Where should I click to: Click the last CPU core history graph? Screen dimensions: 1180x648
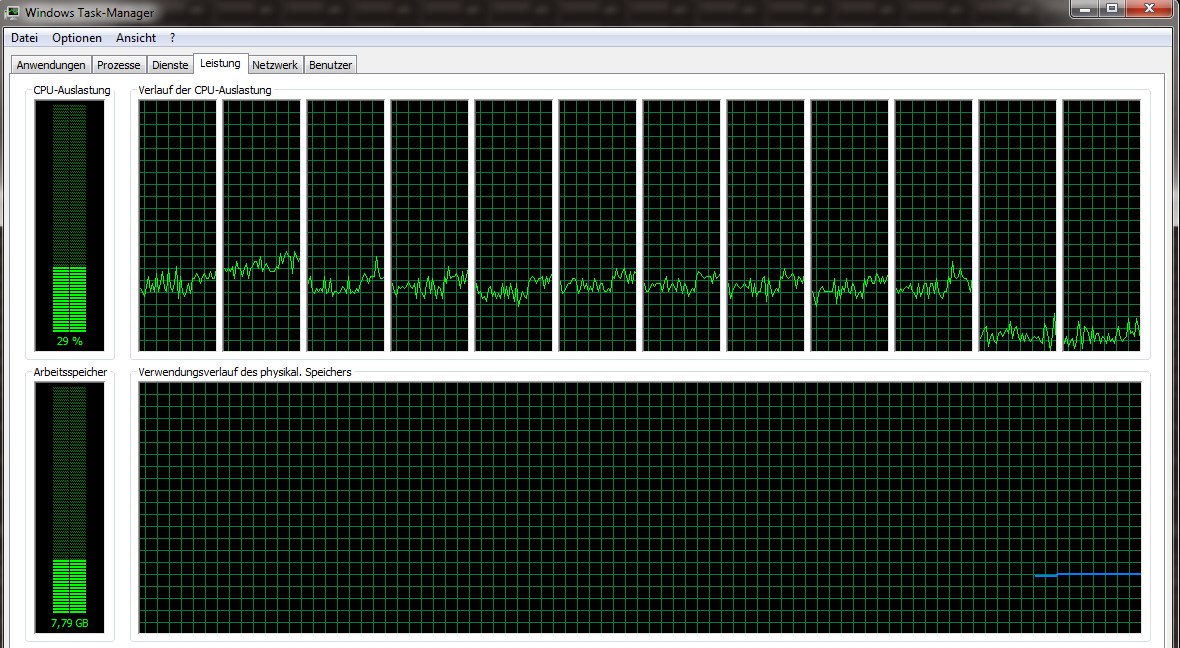[x=1102, y=226]
